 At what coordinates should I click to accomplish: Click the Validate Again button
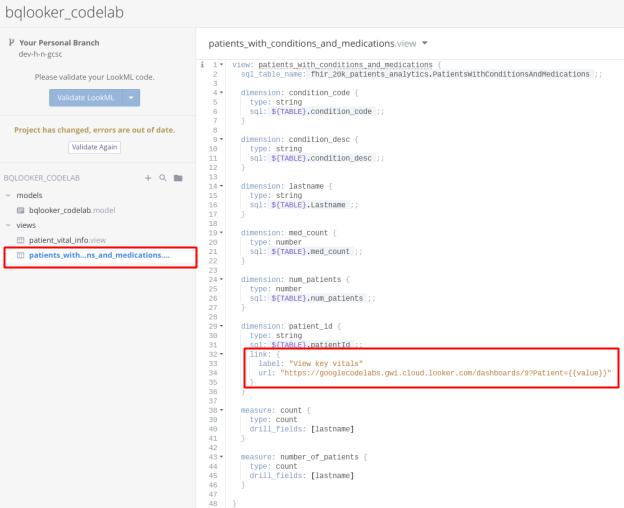pos(94,147)
